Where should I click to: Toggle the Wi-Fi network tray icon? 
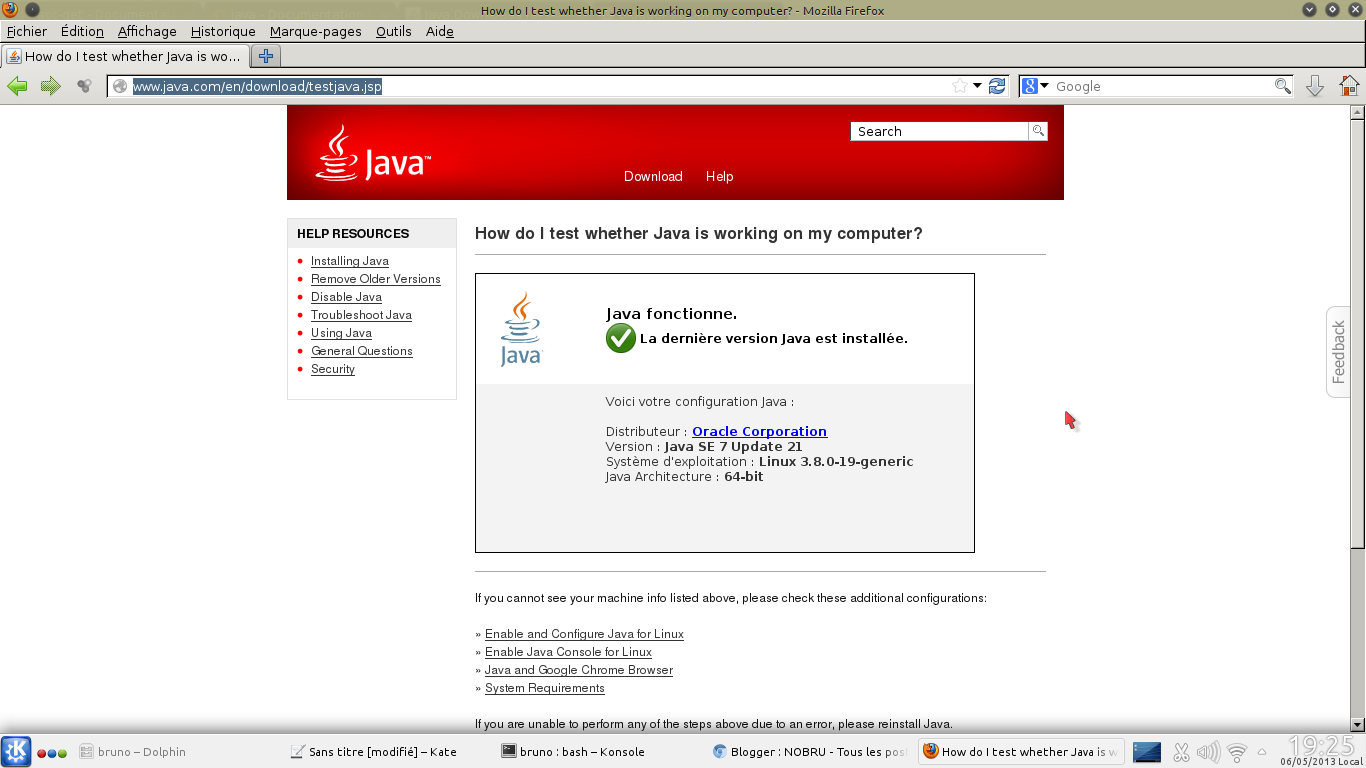[1236, 751]
